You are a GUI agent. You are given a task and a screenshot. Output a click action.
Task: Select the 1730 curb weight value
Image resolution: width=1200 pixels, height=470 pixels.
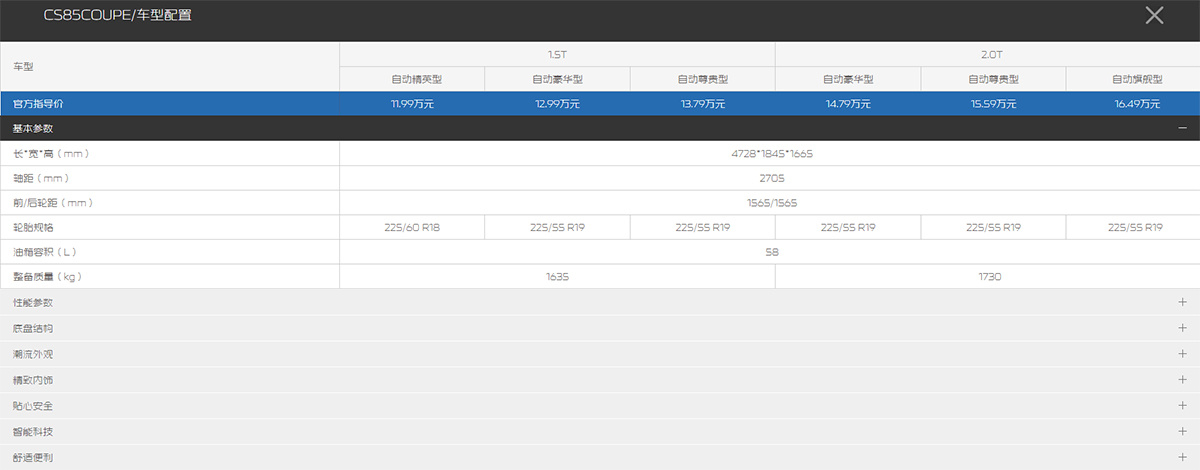tap(987, 277)
